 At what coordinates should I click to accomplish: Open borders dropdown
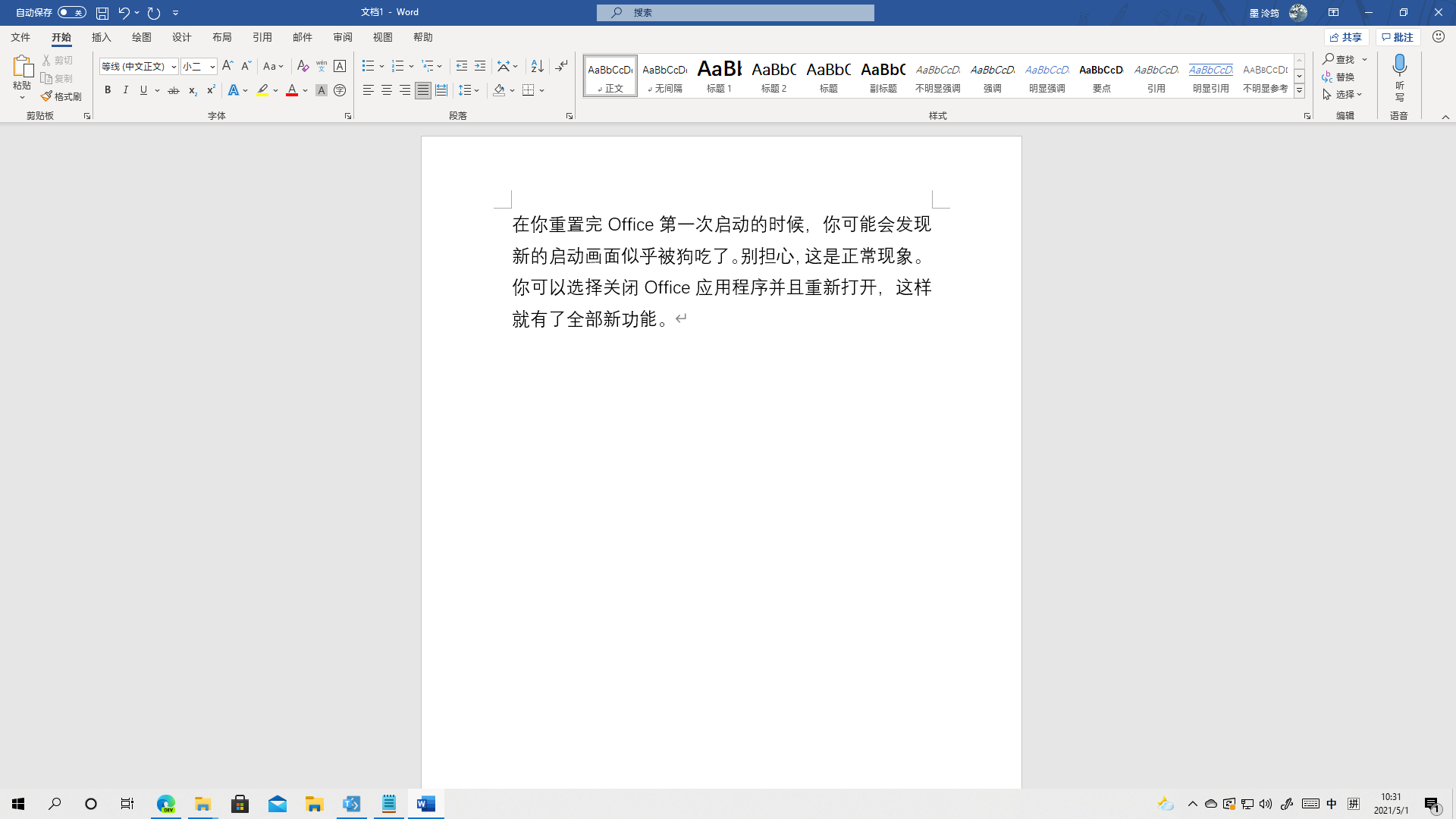pyautogui.click(x=542, y=90)
